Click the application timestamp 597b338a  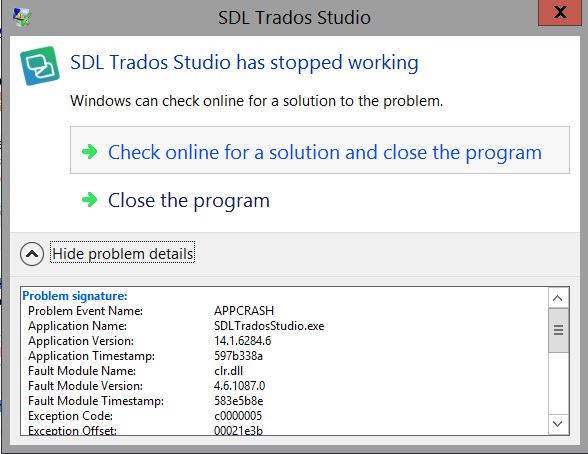[x=238, y=356]
